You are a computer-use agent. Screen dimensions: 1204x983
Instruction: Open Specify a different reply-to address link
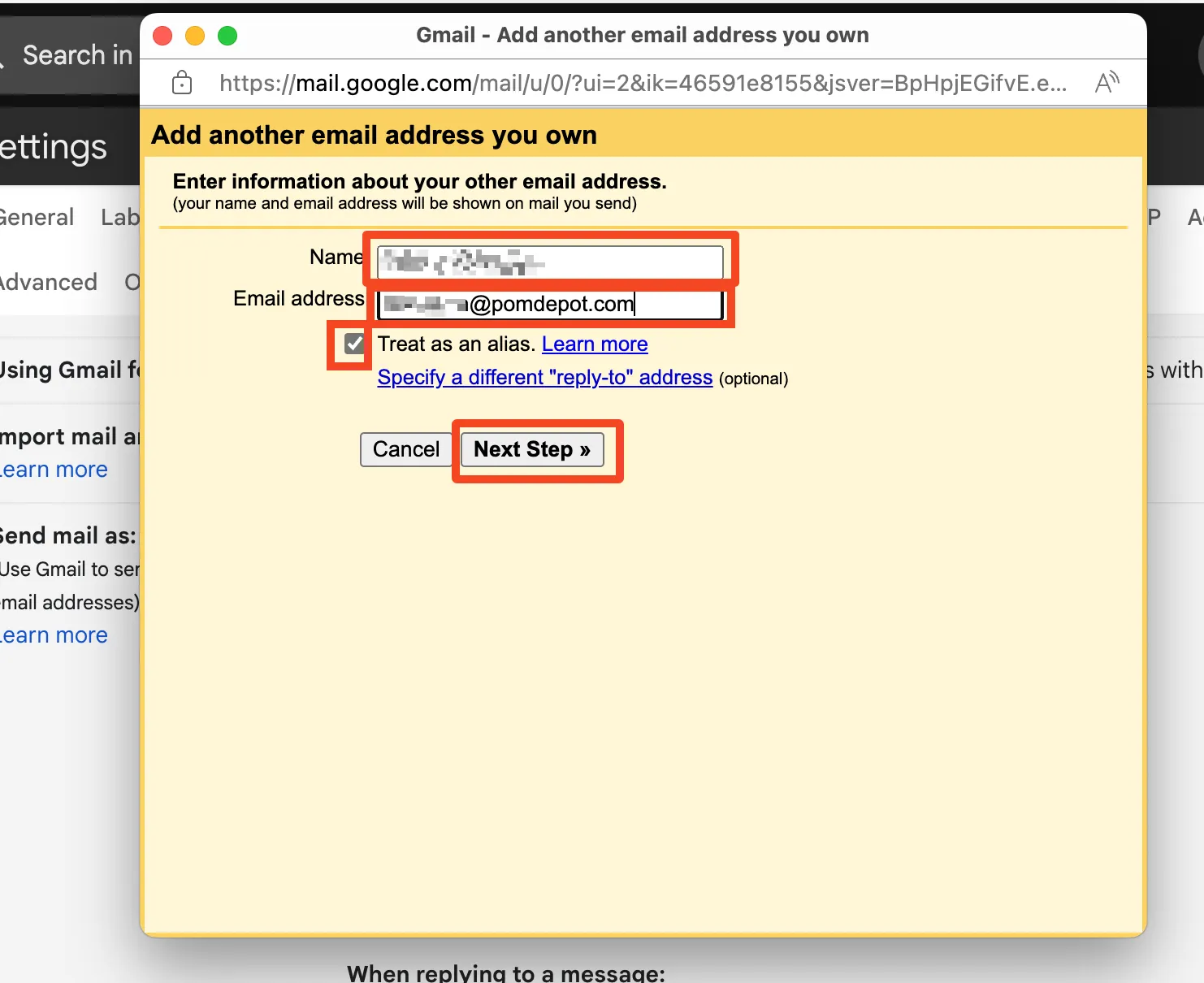(x=545, y=378)
